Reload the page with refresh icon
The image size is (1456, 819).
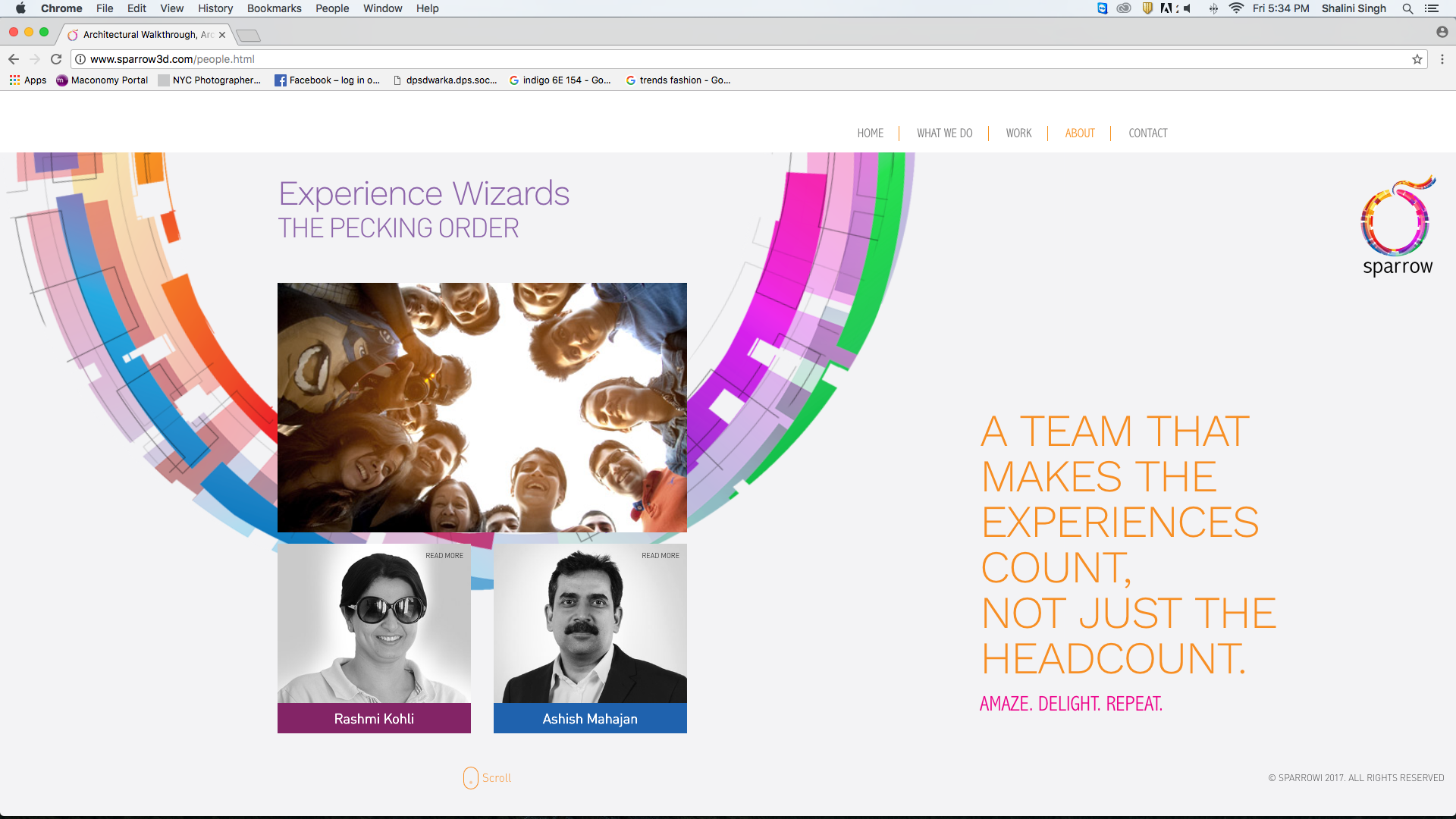pos(56,59)
